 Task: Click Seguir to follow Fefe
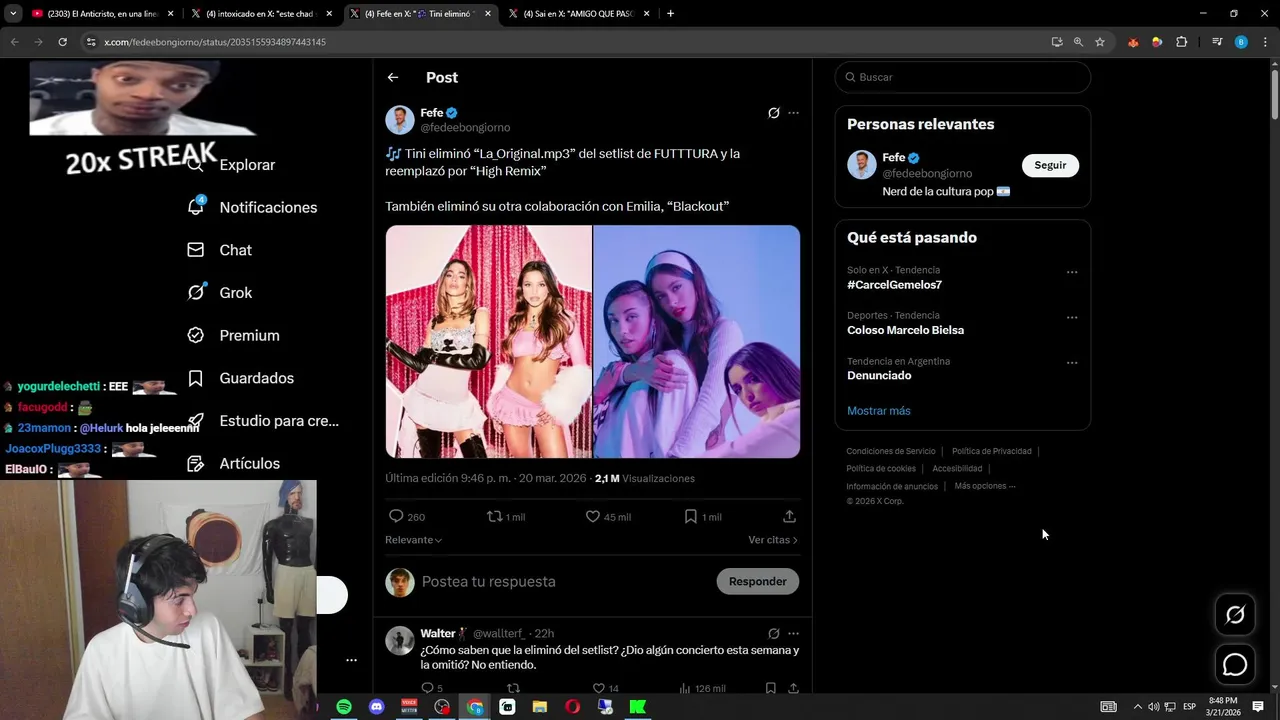[1050, 165]
